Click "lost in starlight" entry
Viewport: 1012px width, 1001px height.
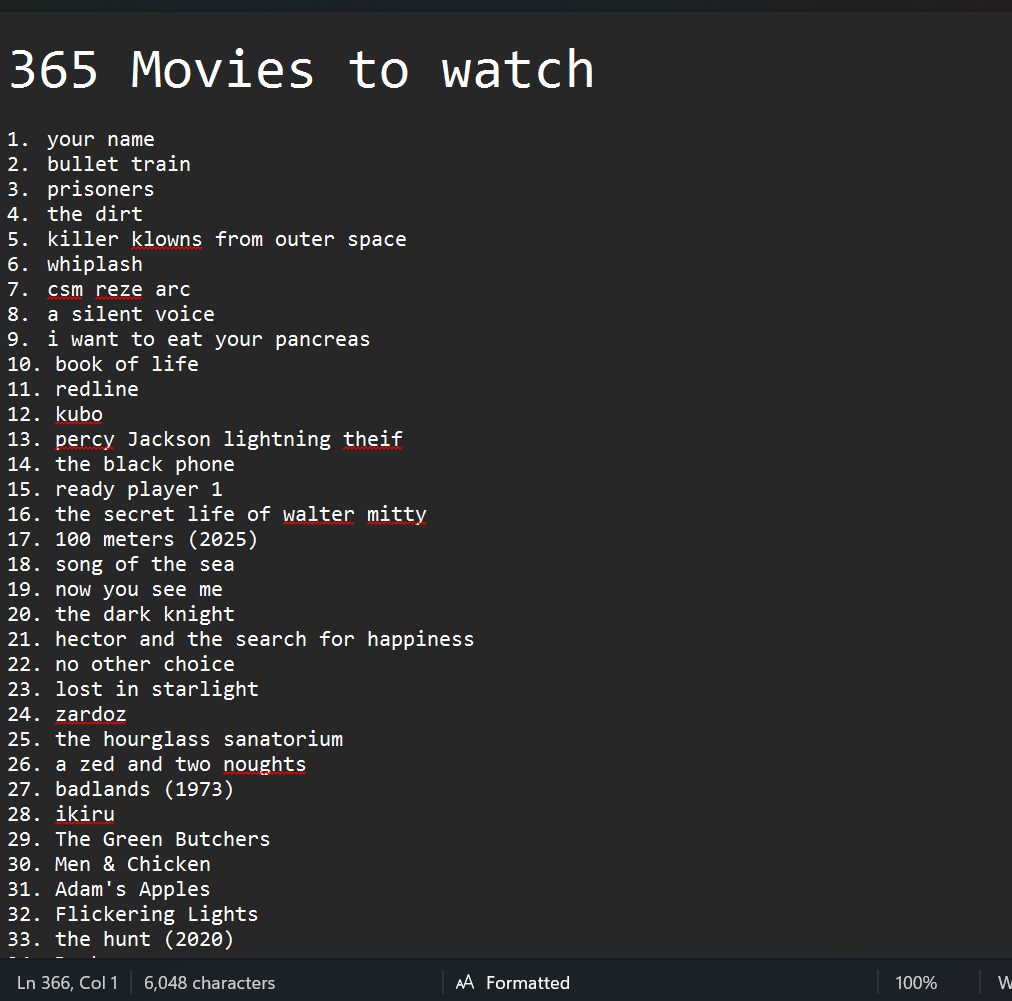coord(156,689)
